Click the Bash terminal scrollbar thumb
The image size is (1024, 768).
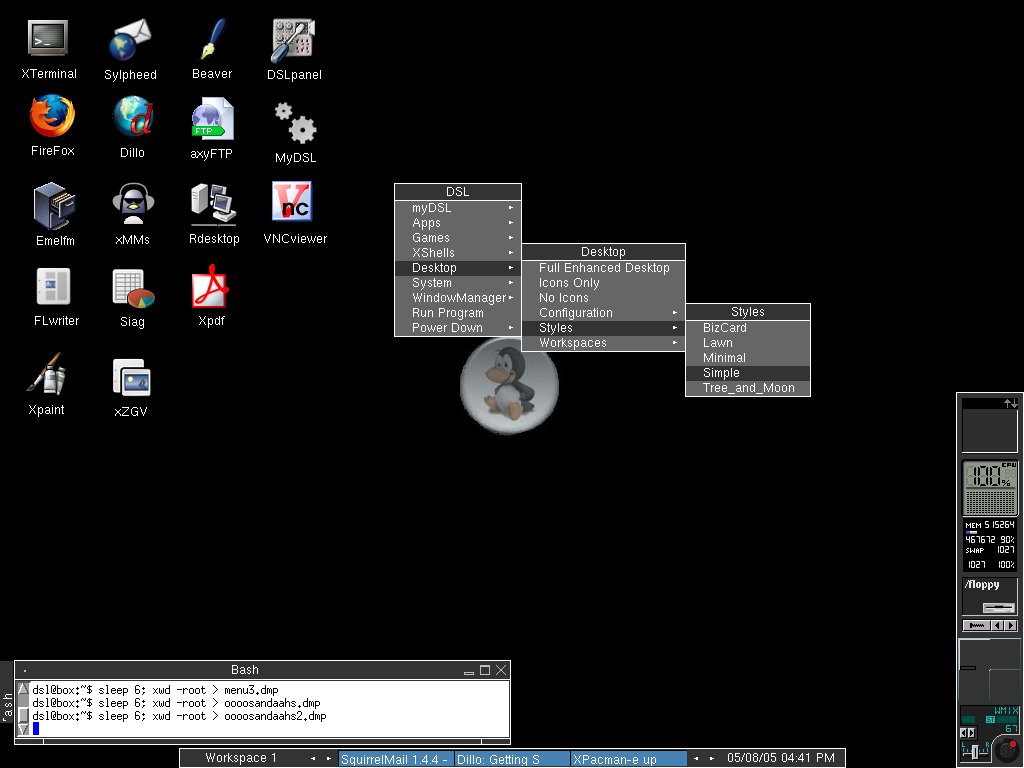coord(23,715)
